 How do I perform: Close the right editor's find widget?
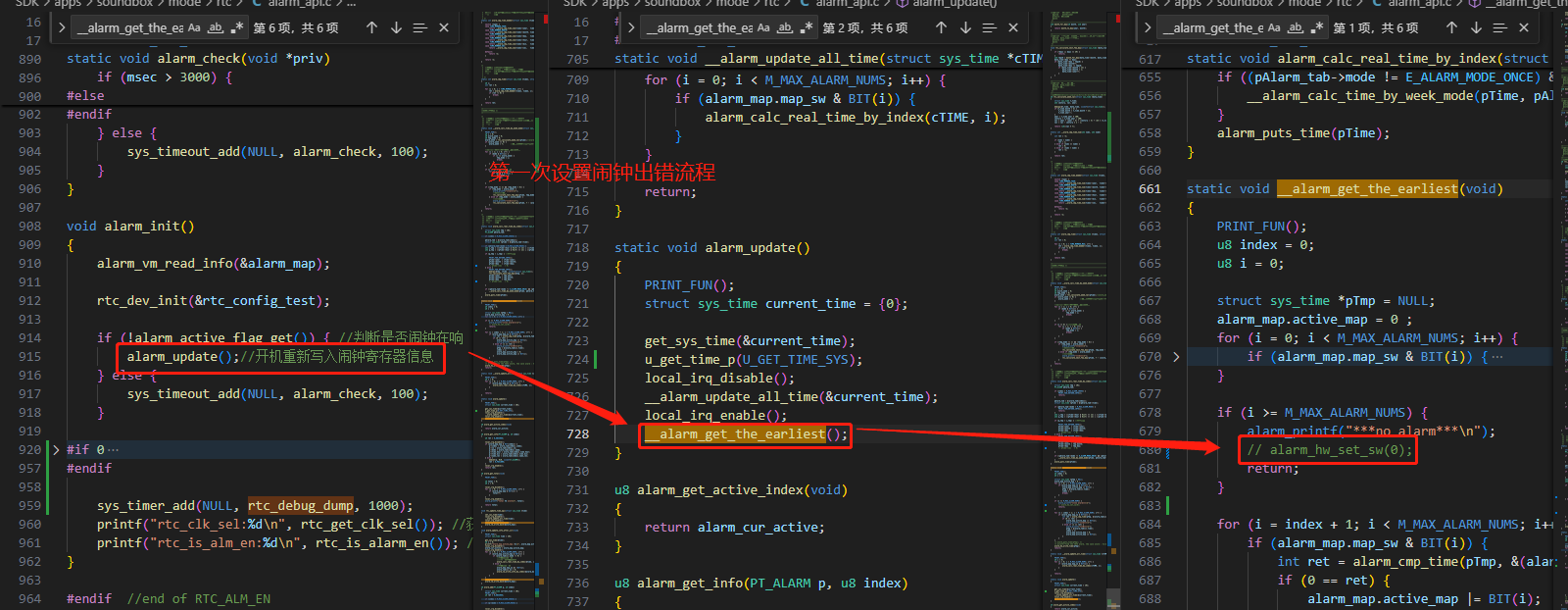(1524, 27)
